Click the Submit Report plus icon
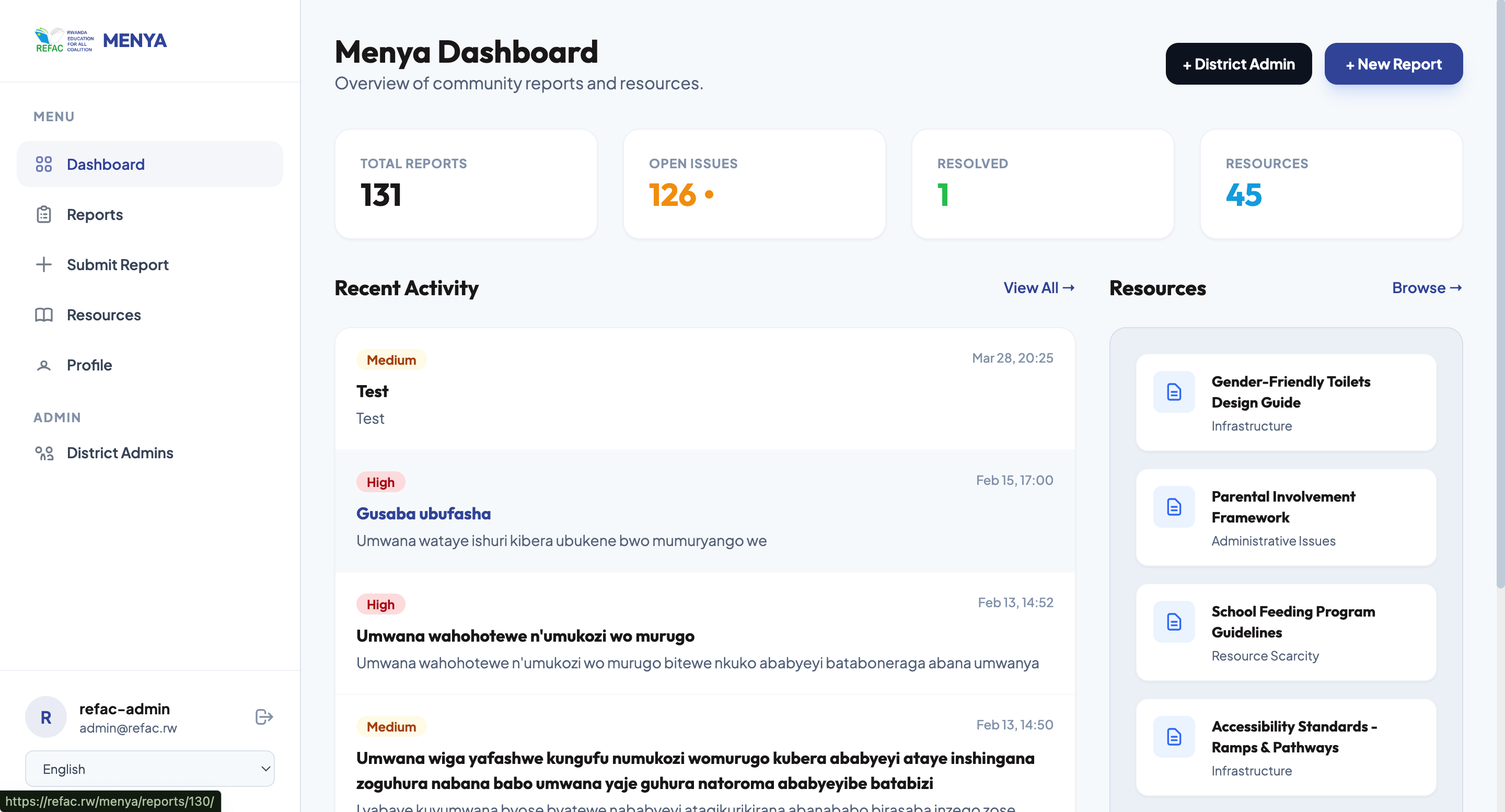This screenshot has height=812, width=1505. point(44,264)
